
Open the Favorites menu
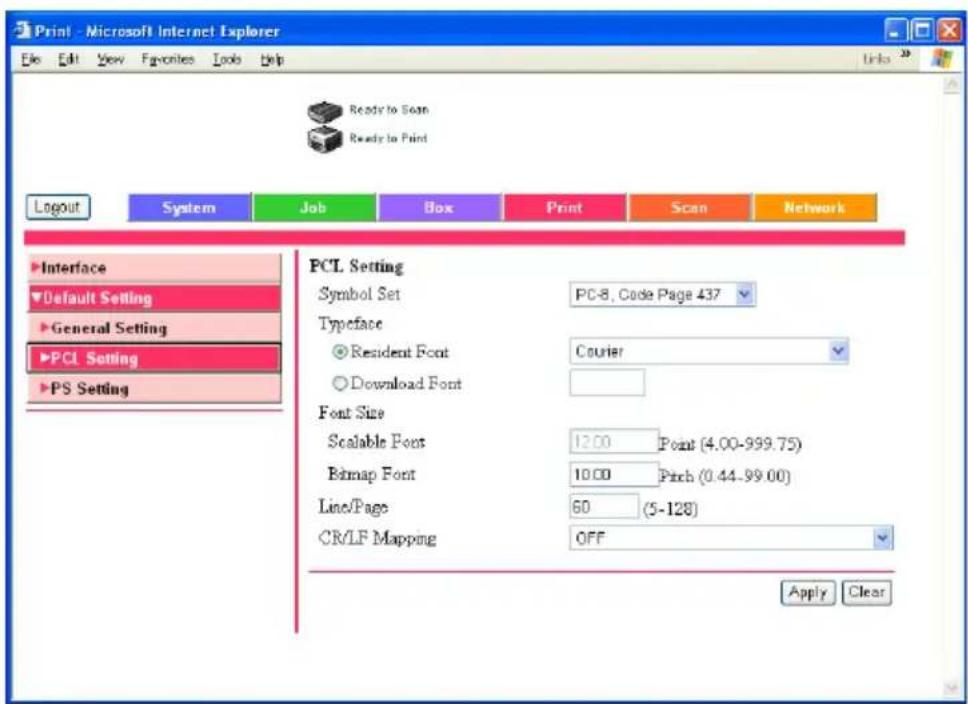pyautogui.click(x=168, y=59)
